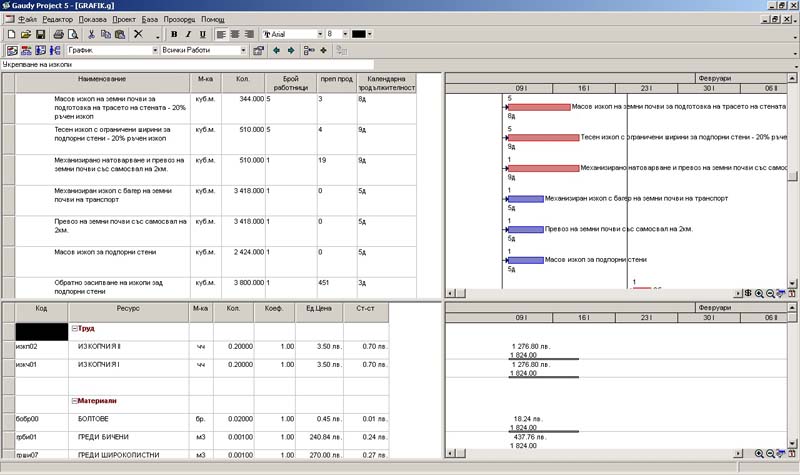Collapse the Материали resource group
This screenshot has width=800, height=475.
[74, 401]
